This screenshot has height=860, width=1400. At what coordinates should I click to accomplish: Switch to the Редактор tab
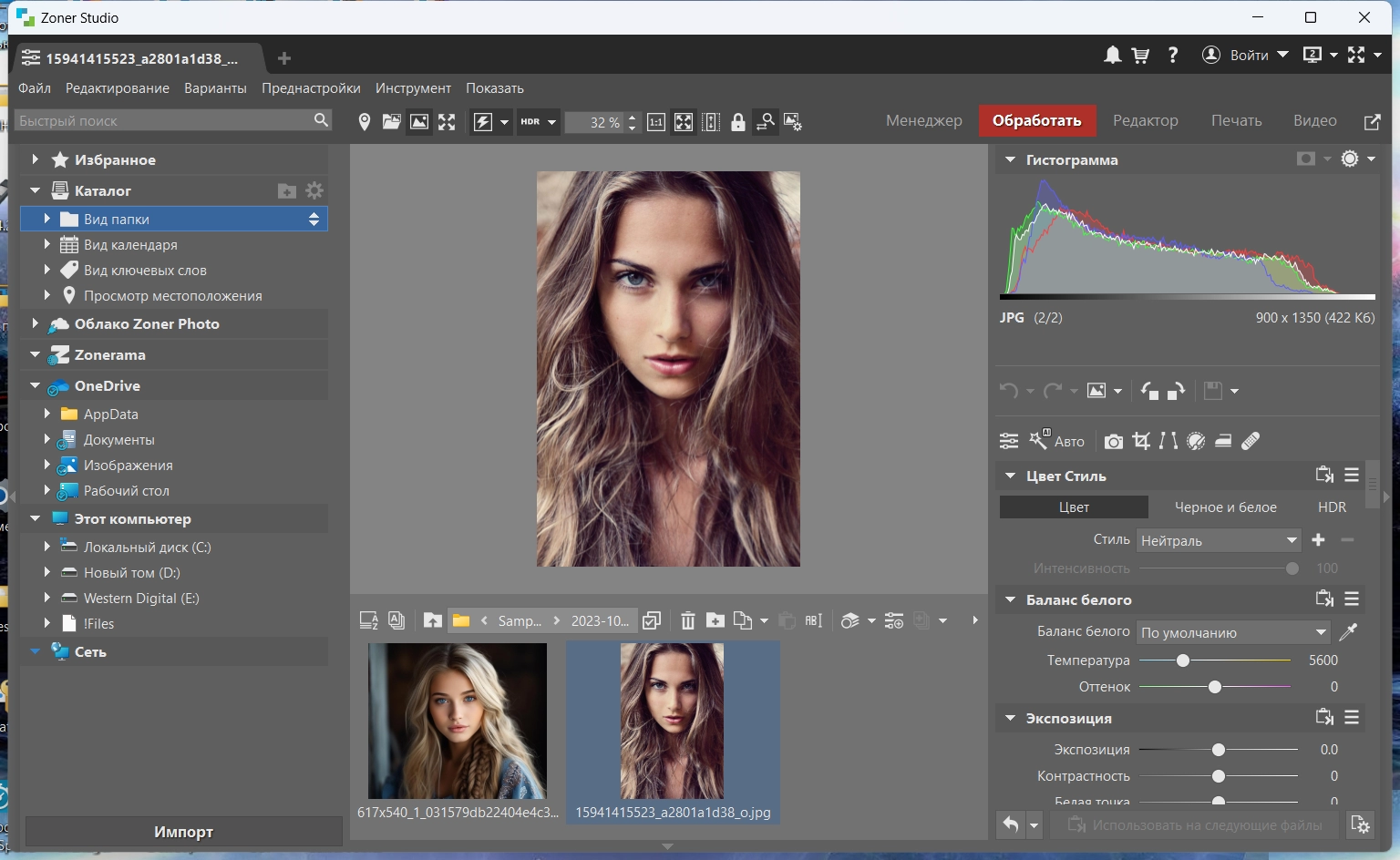click(1145, 120)
